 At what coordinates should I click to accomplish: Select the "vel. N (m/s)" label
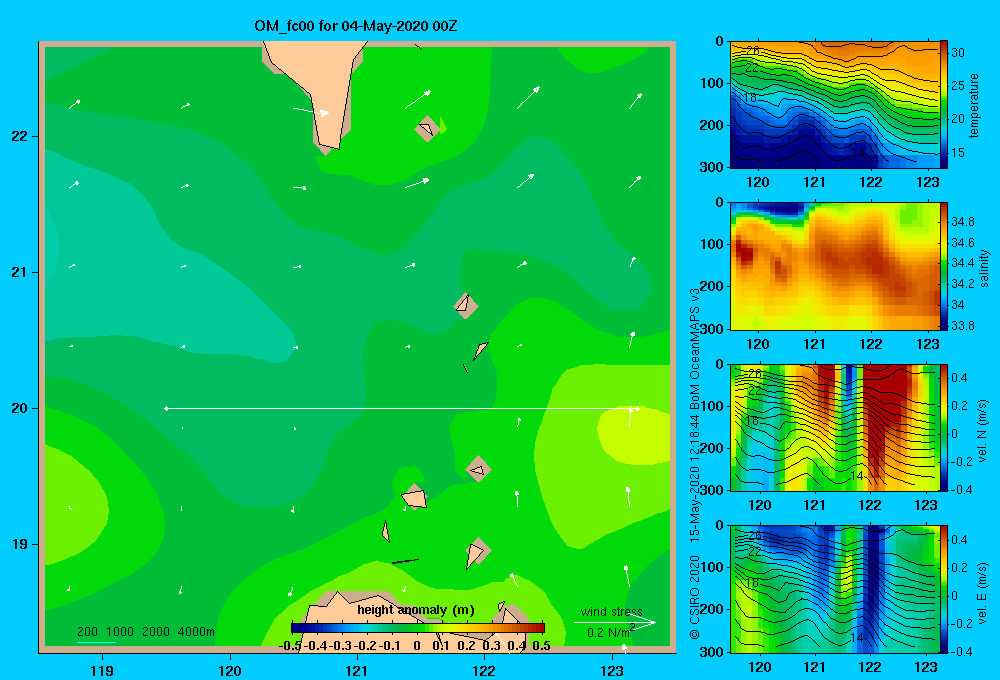pos(982,431)
